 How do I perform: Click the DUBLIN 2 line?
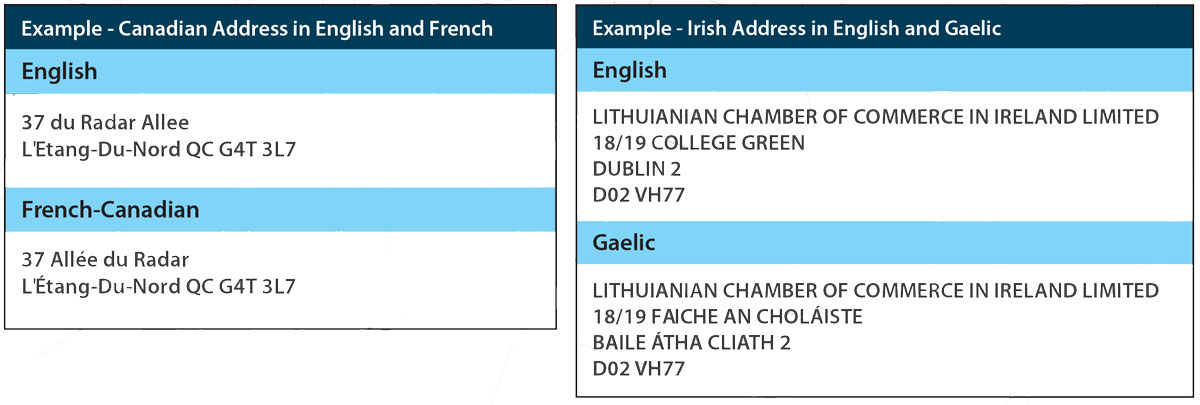637,169
